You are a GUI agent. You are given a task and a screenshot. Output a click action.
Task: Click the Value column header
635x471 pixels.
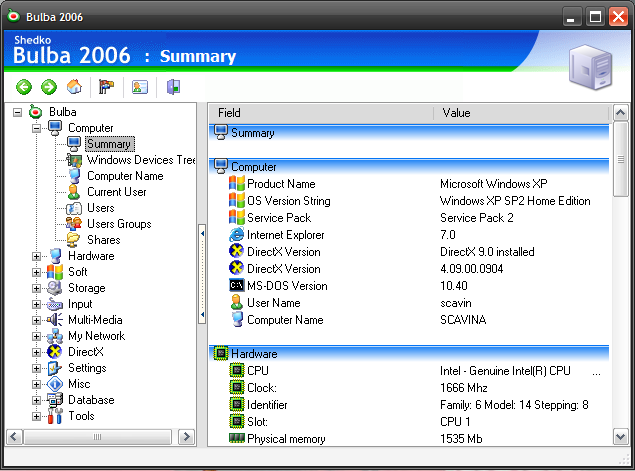[521, 113]
